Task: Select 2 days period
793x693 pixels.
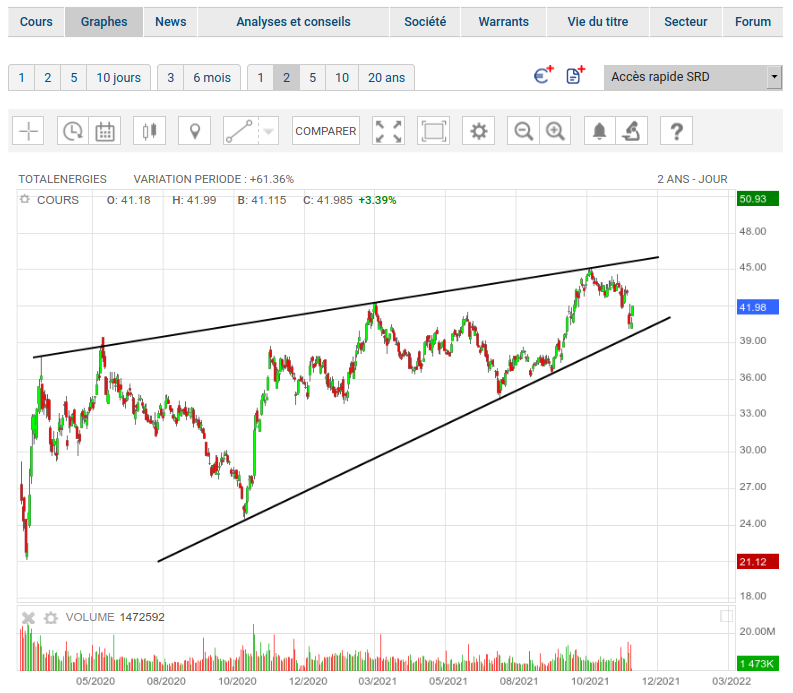Action: click(48, 77)
